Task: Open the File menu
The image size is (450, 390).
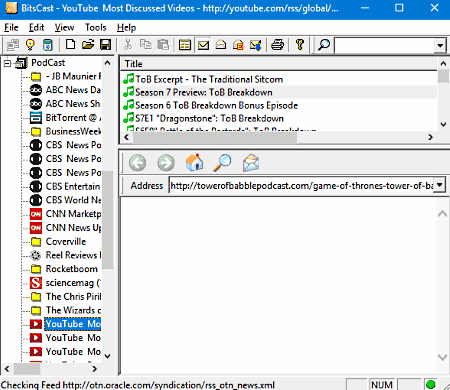Action: tap(11, 27)
